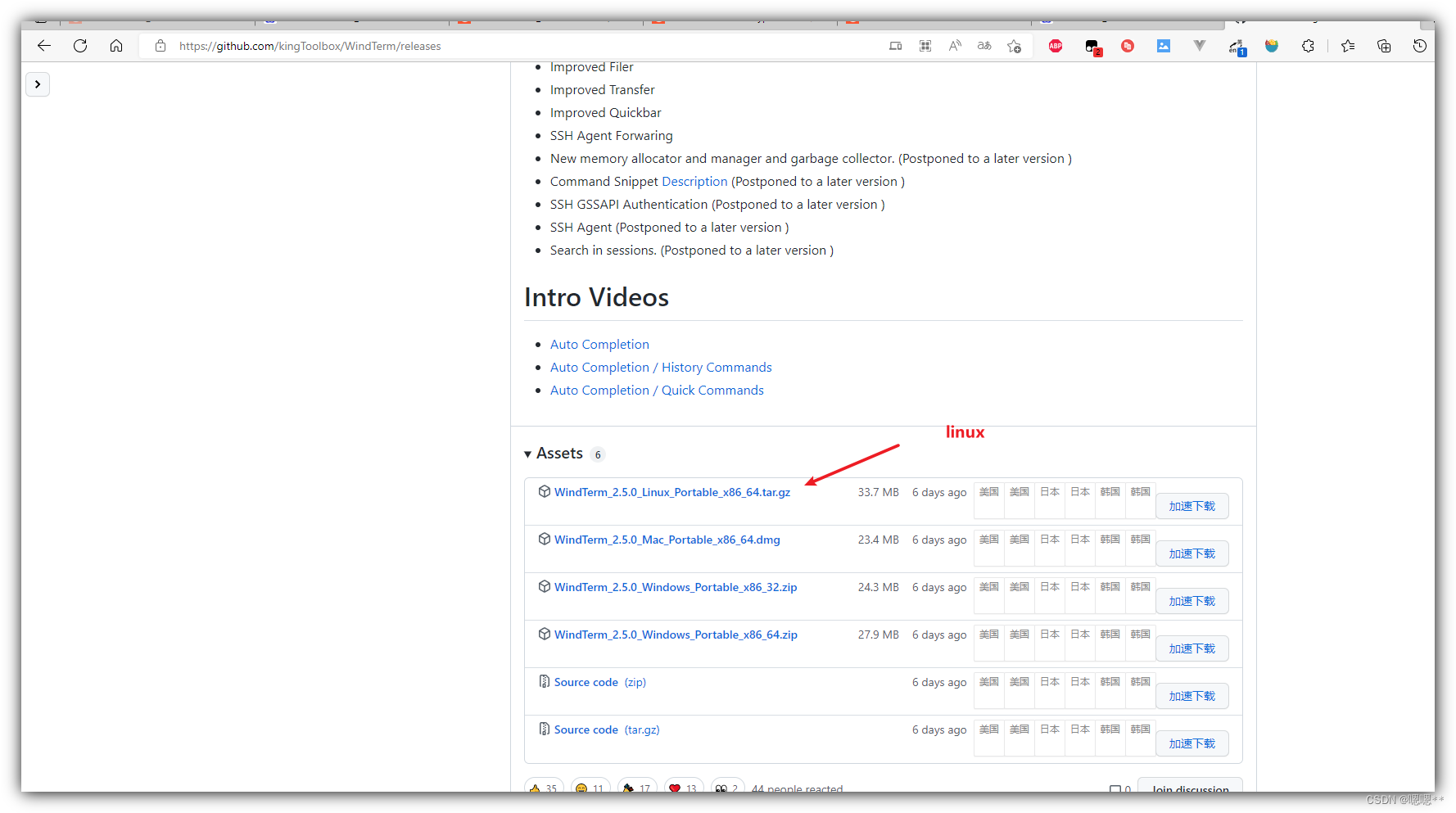Click the translate page icon
The image size is (1456, 813).
(984, 46)
